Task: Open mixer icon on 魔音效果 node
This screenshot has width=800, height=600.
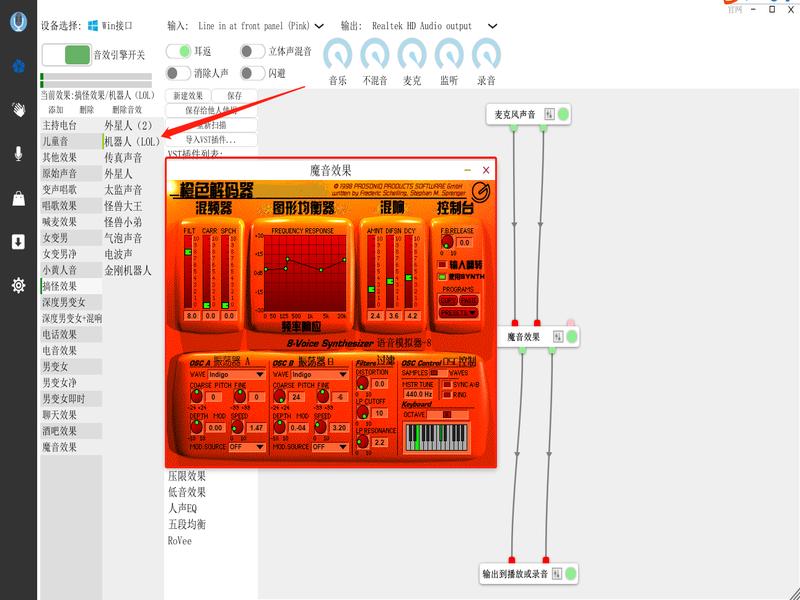Action: pos(558,336)
